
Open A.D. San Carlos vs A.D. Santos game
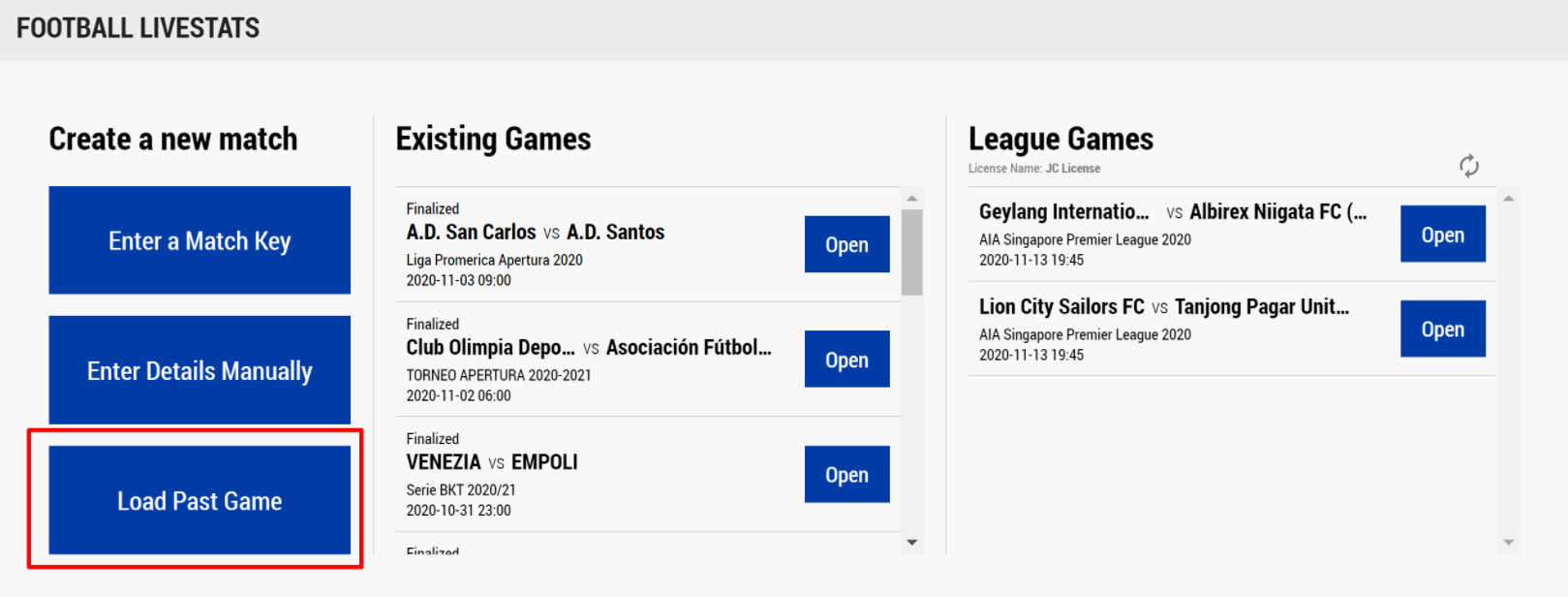[846, 244]
